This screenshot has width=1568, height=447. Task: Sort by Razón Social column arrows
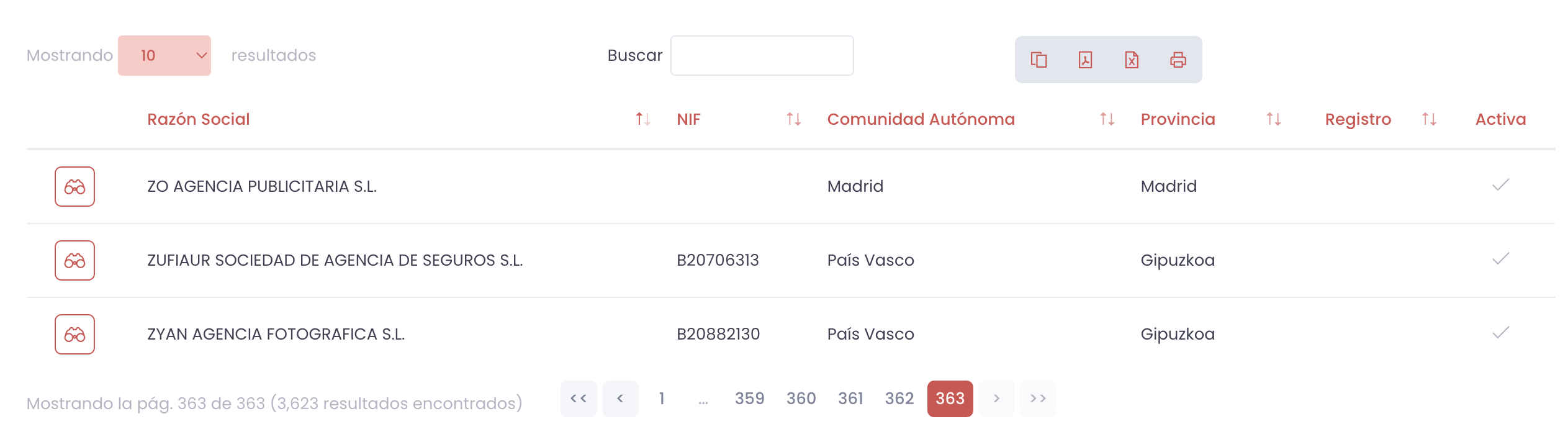(x=642, y=119)
